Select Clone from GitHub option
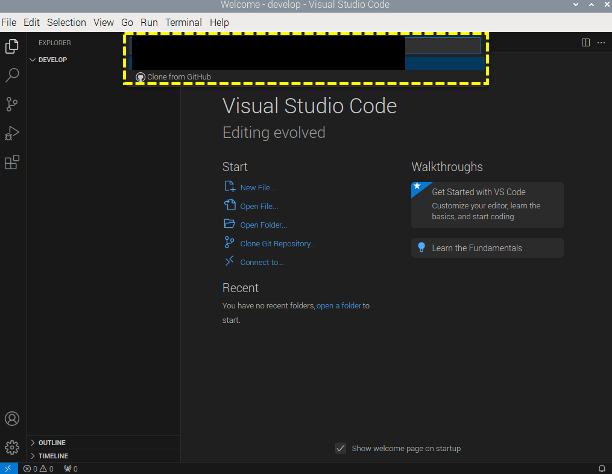Screen dimensions: 612x474 coord(307,77)
